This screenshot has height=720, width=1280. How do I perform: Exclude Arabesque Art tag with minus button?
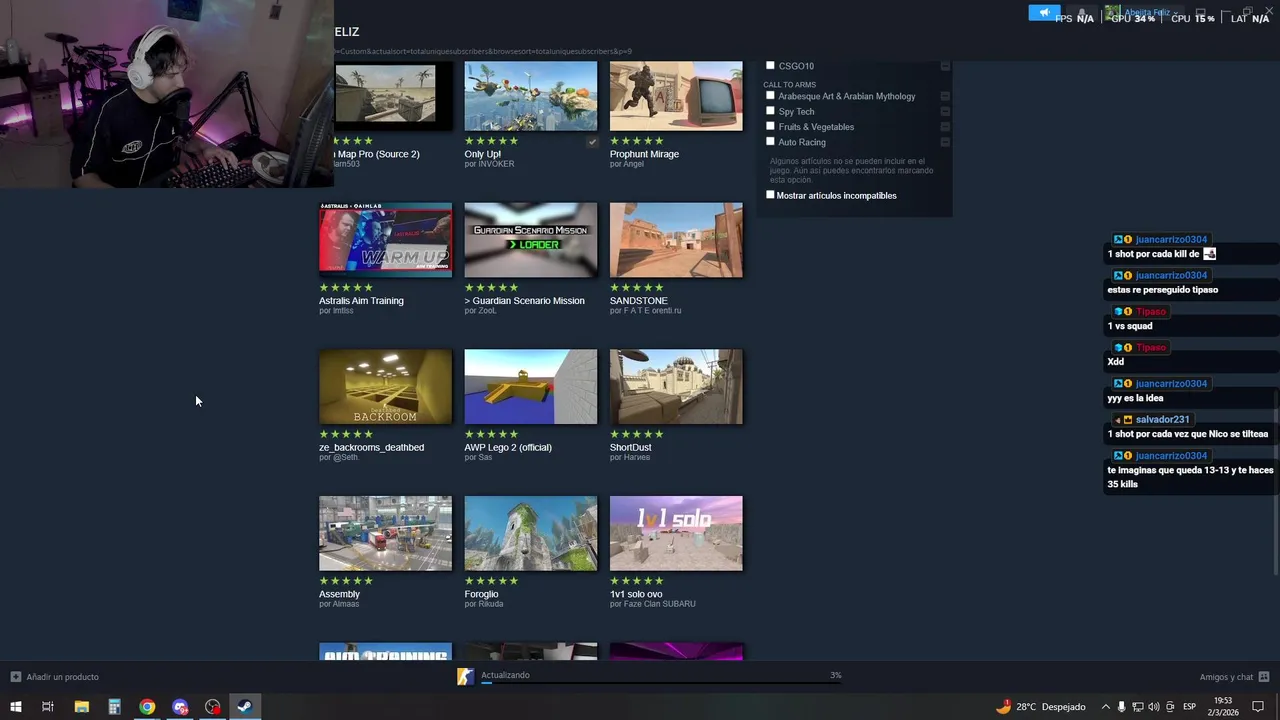pos(945,96)
